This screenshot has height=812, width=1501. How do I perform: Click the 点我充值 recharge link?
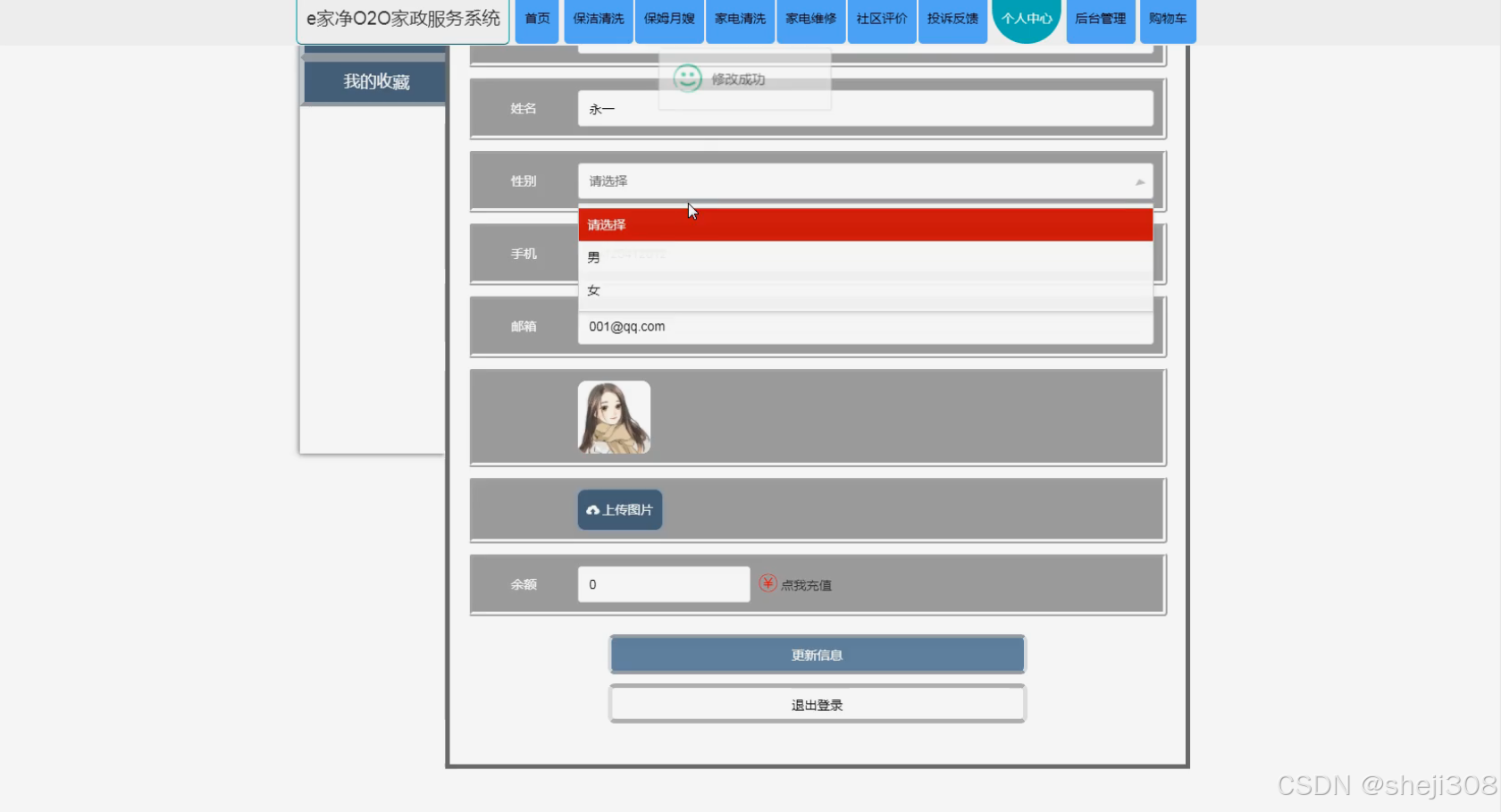pos(804,584)
